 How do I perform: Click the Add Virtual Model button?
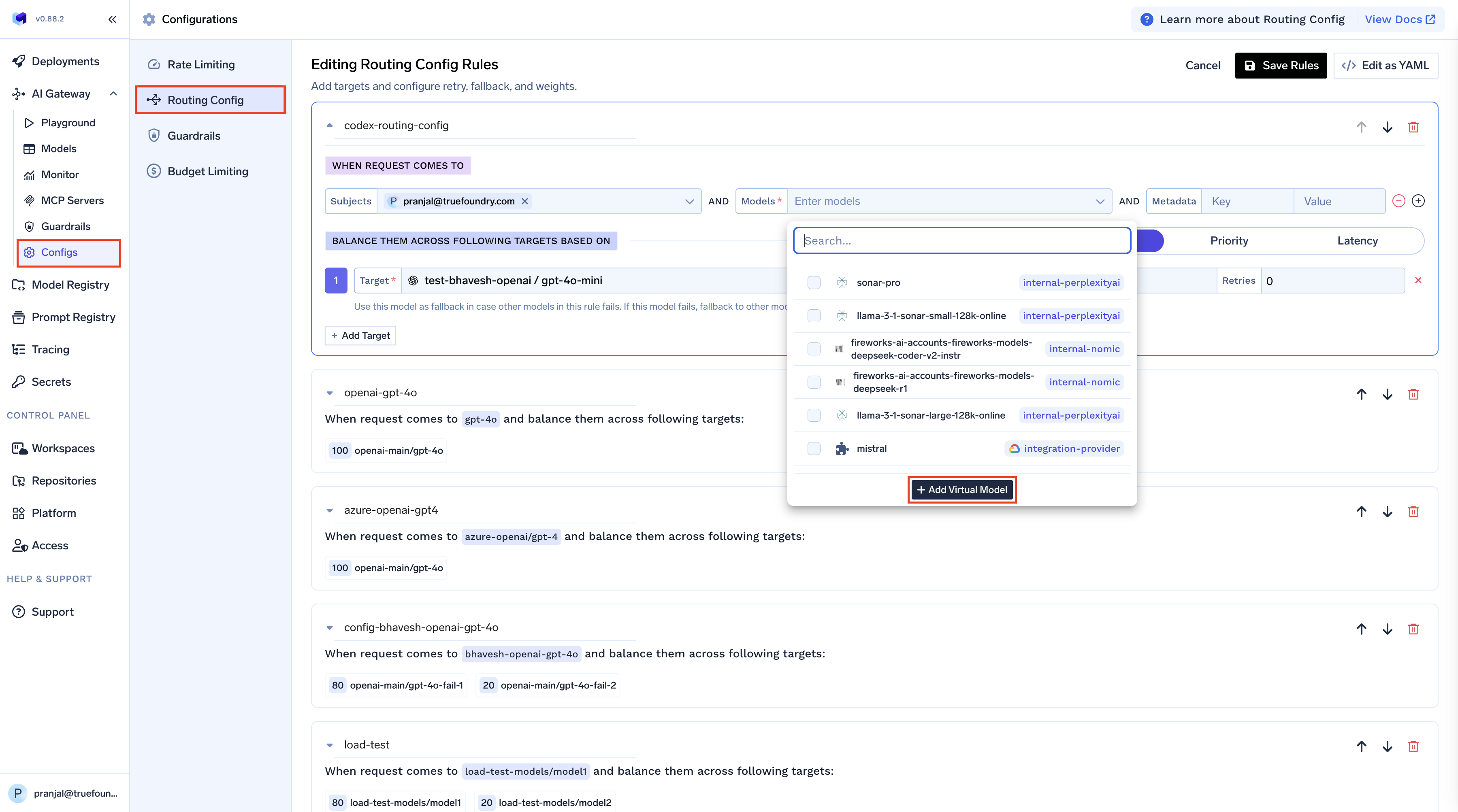(962, 489)
